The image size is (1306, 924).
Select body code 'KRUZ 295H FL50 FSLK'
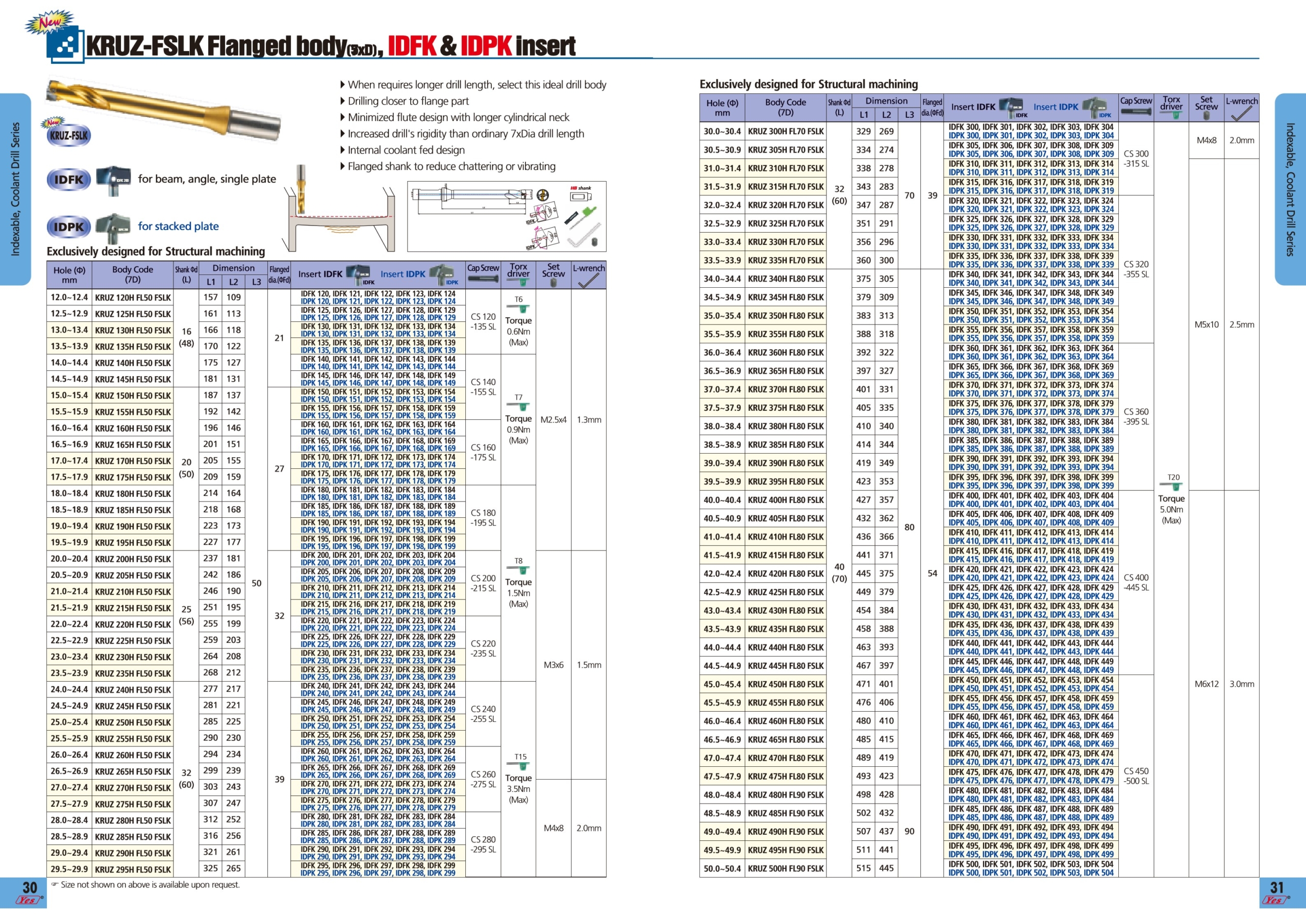(x=133, y=869)
